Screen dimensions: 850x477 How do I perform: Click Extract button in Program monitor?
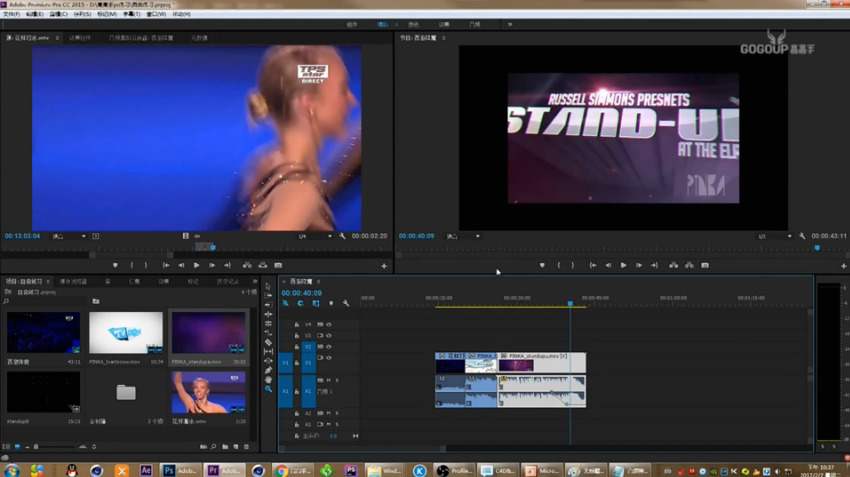[x=689, y=266]
